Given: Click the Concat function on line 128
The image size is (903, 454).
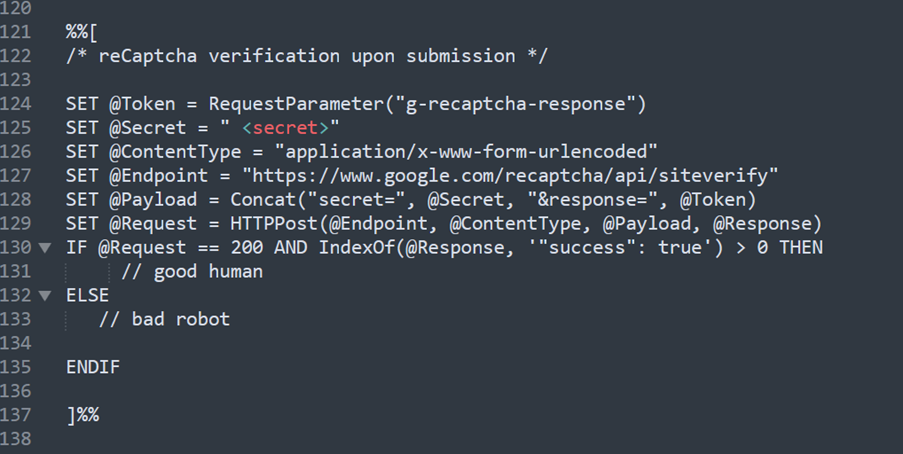Looking at the screenshot, I should click(263, 199).
